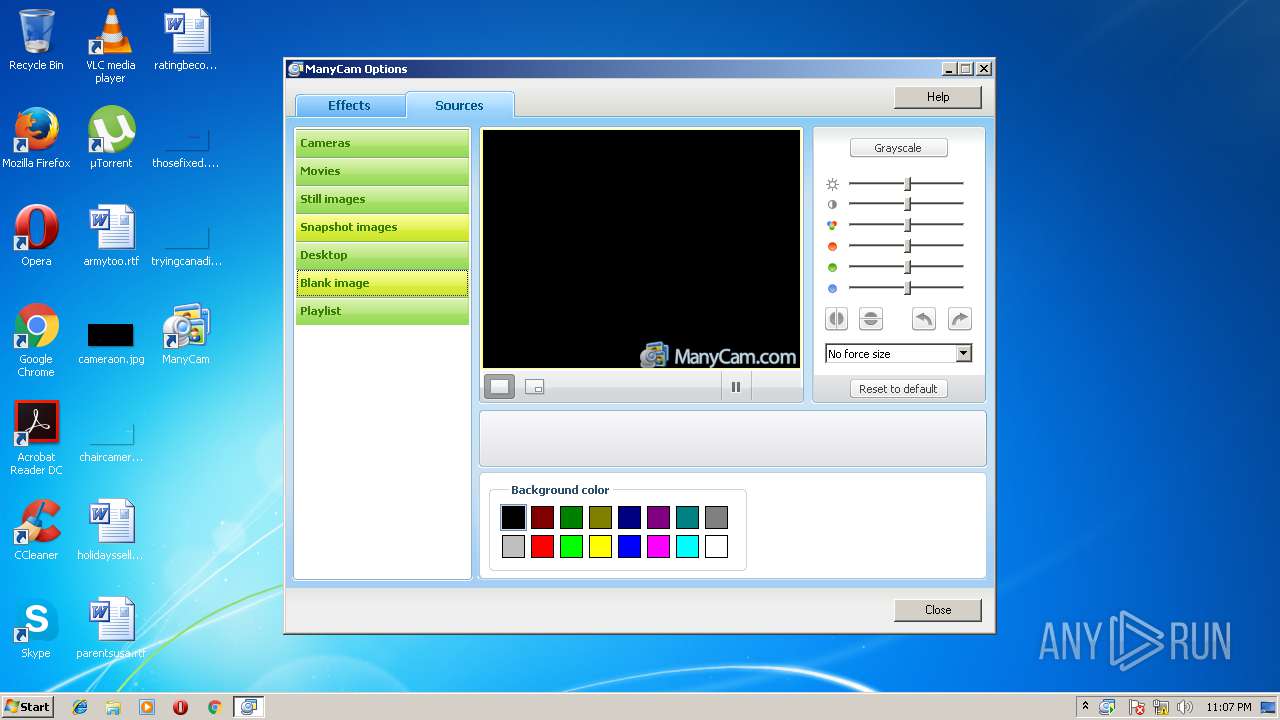Show hidden system tray icons
This screenshot has height=720, width=1280.
1085,707
